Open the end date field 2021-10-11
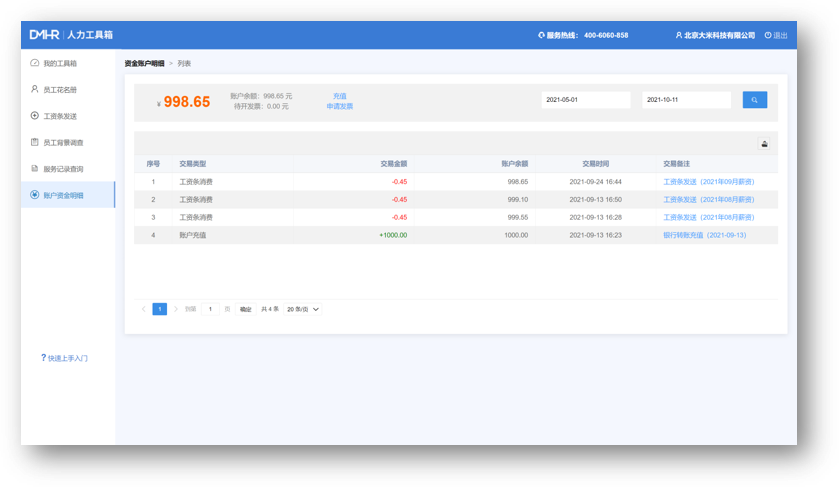 pos(686,100)
